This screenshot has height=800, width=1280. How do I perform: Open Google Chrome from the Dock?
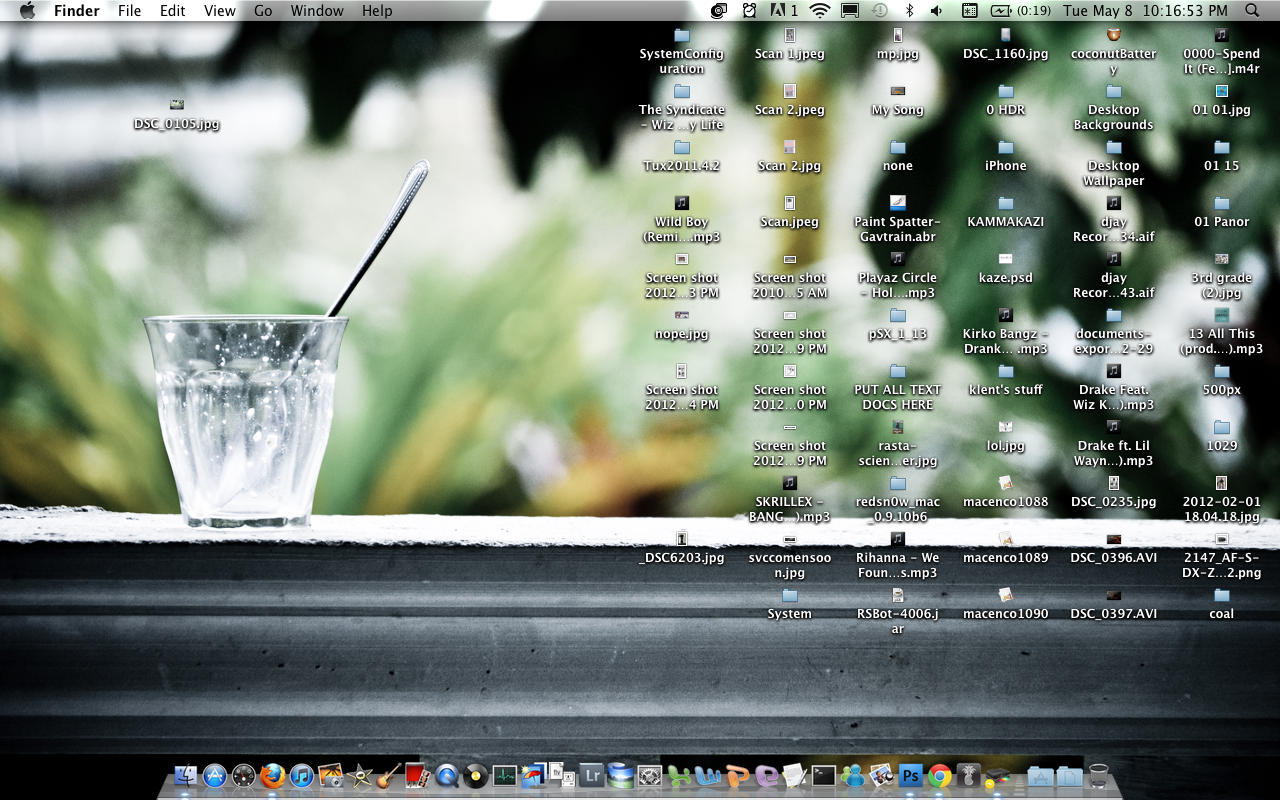click(940, 775)
